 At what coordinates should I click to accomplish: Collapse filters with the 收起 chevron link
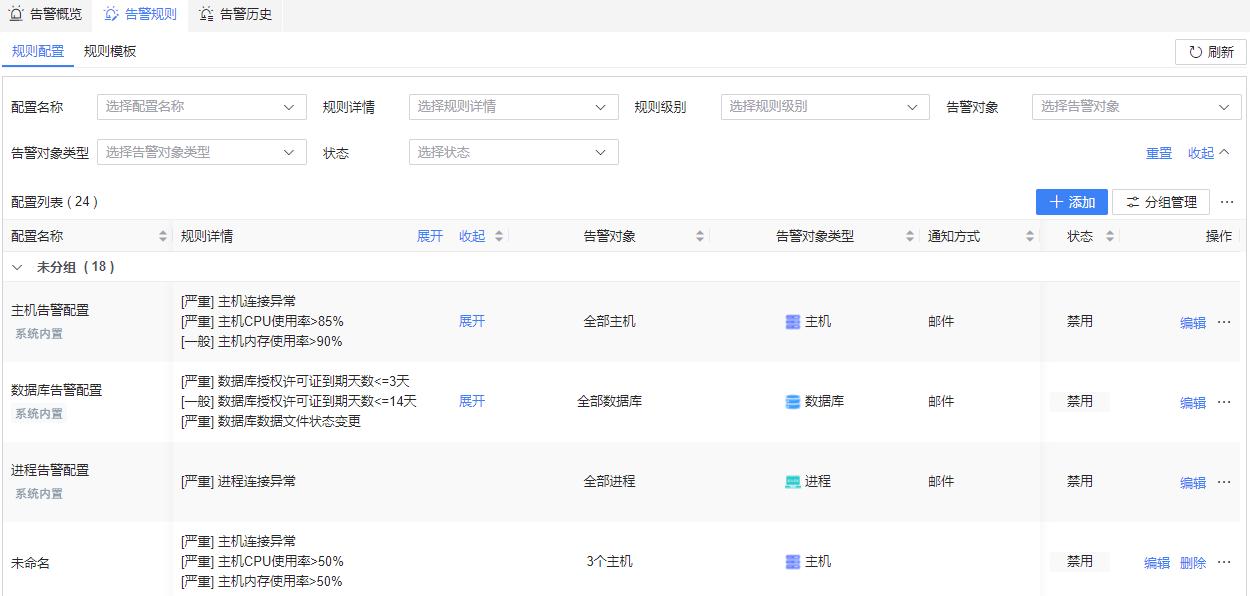click(x=1208, y=153)
